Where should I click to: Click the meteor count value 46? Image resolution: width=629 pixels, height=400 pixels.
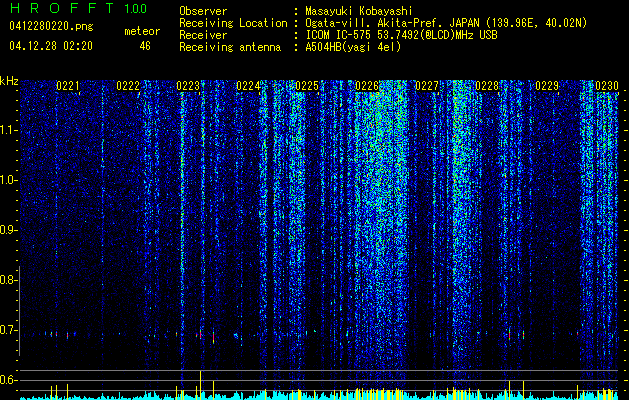[145, 46]
